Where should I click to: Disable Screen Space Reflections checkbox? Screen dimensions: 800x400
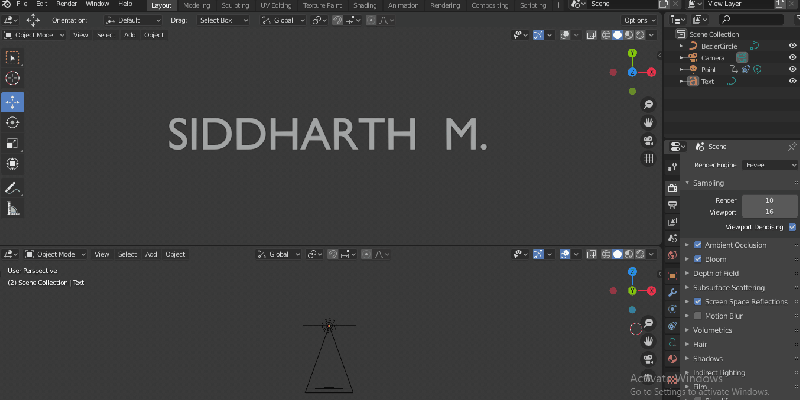pos(697,302)
